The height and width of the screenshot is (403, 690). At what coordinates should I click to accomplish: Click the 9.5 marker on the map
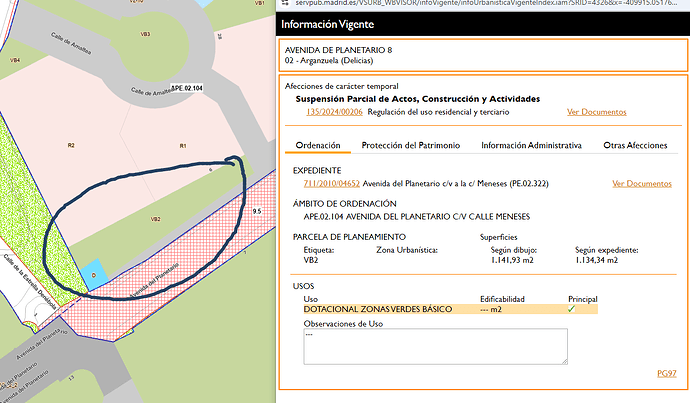(256, 211)
